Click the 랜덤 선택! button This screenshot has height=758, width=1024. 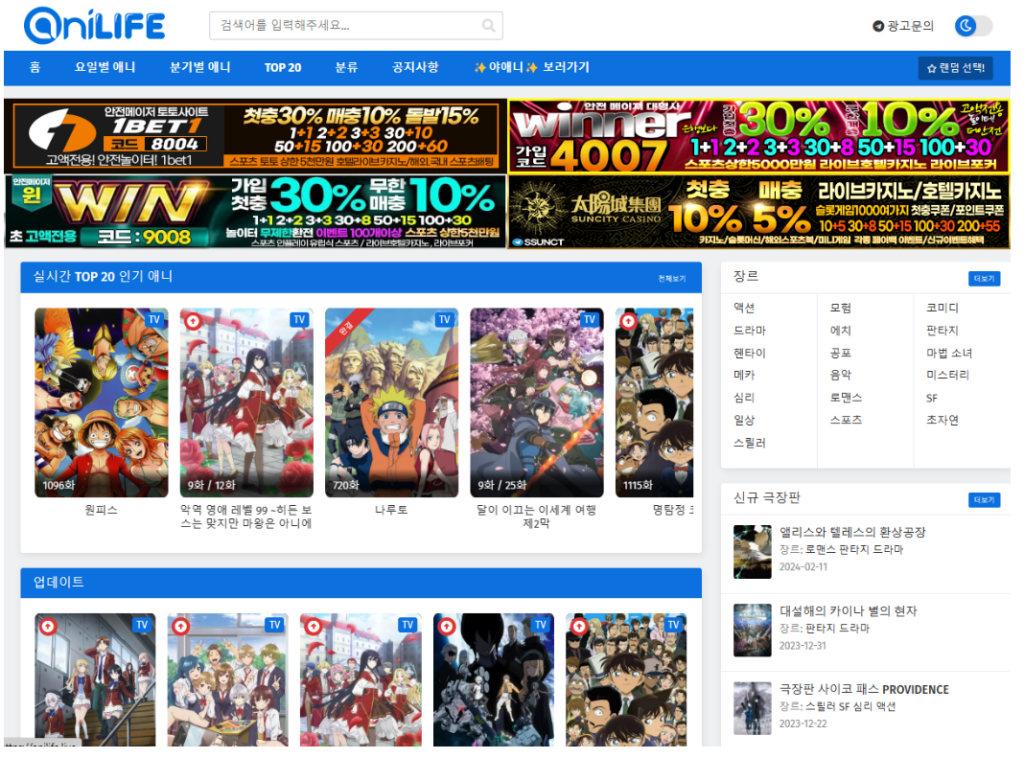(x=955, y=68)
